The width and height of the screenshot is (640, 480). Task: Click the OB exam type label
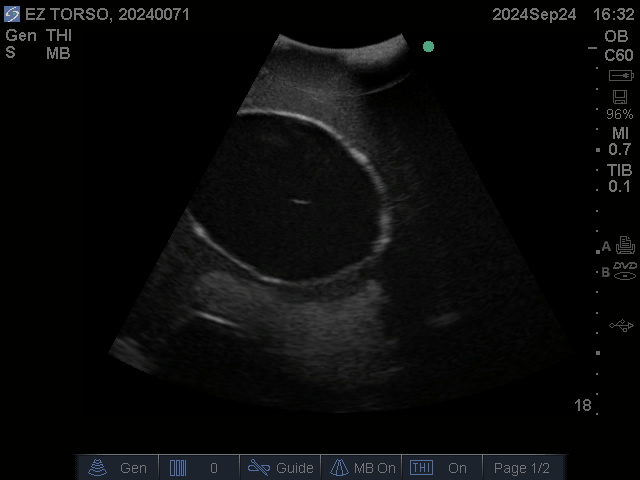(x=616, y=36)
